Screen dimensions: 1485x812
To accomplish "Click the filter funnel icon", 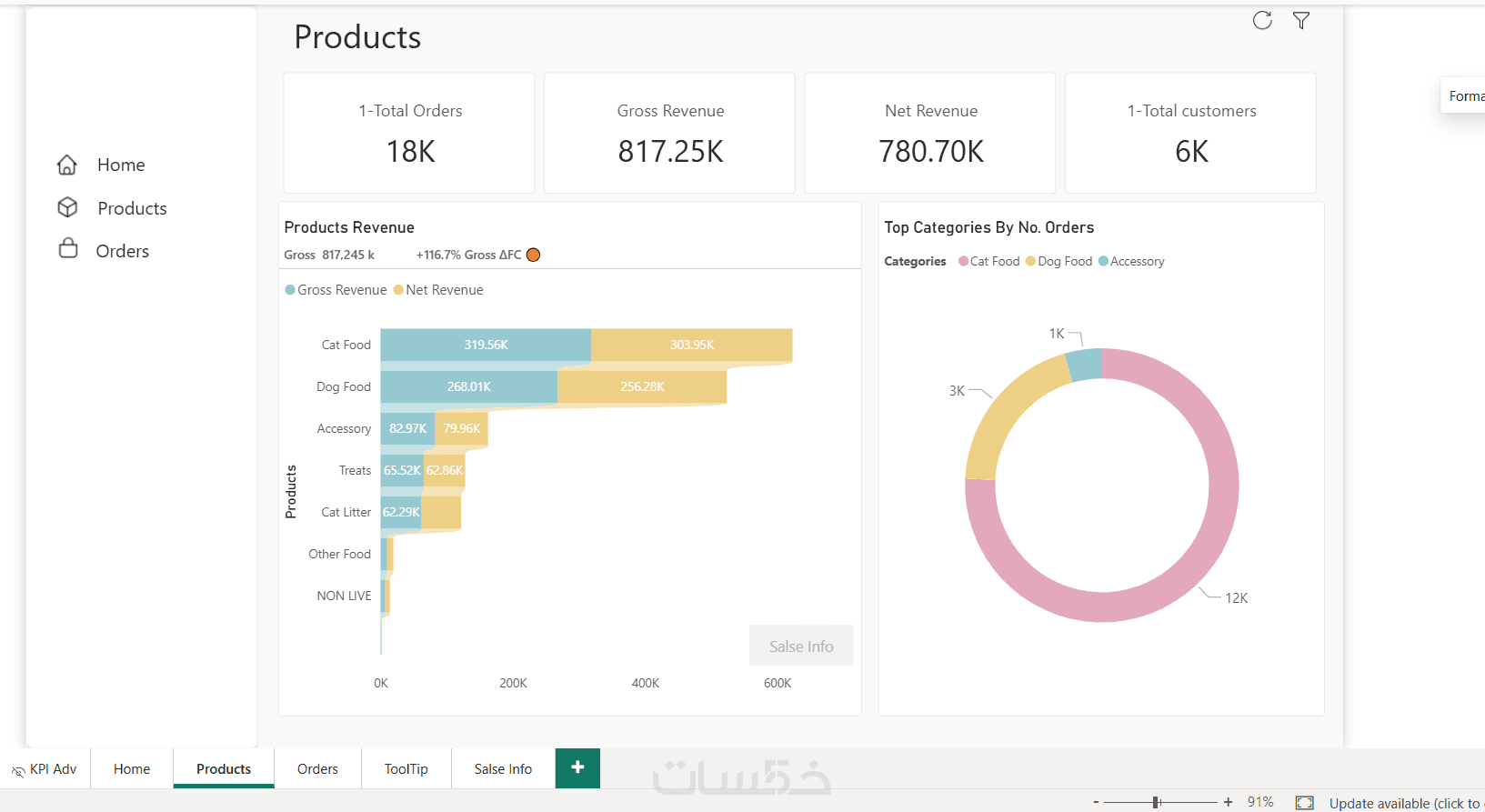I will click(1301, 21).
